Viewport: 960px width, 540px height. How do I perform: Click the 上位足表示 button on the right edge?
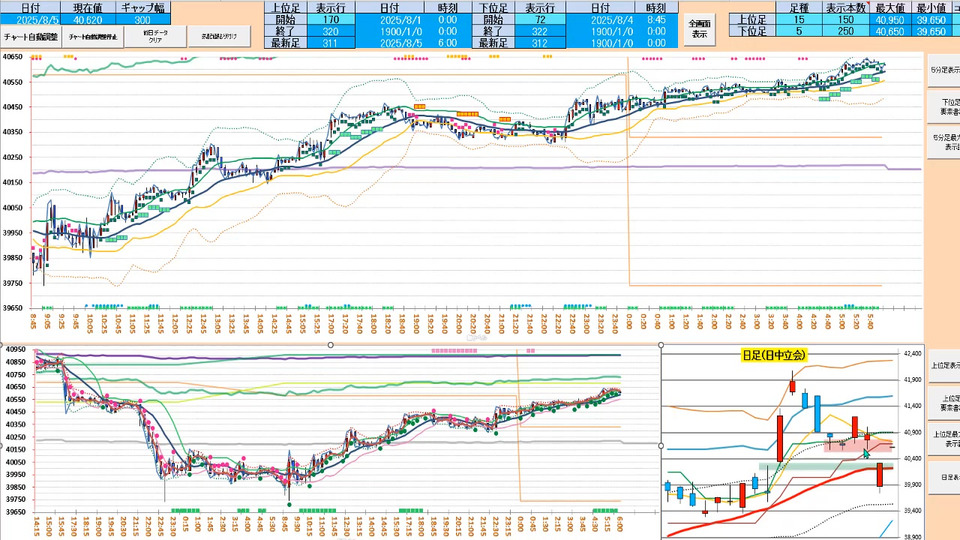[x=943, y=366]
